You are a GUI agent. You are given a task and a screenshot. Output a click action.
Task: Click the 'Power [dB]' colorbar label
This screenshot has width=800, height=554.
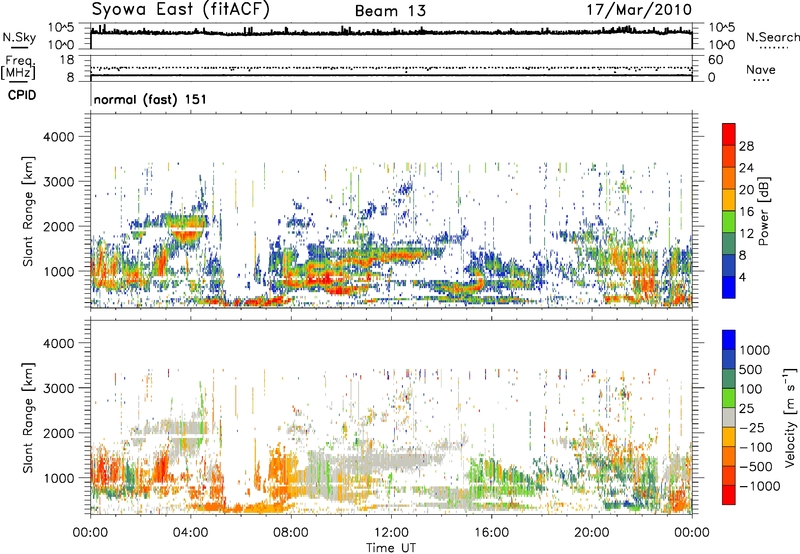(x=764, y=211)
